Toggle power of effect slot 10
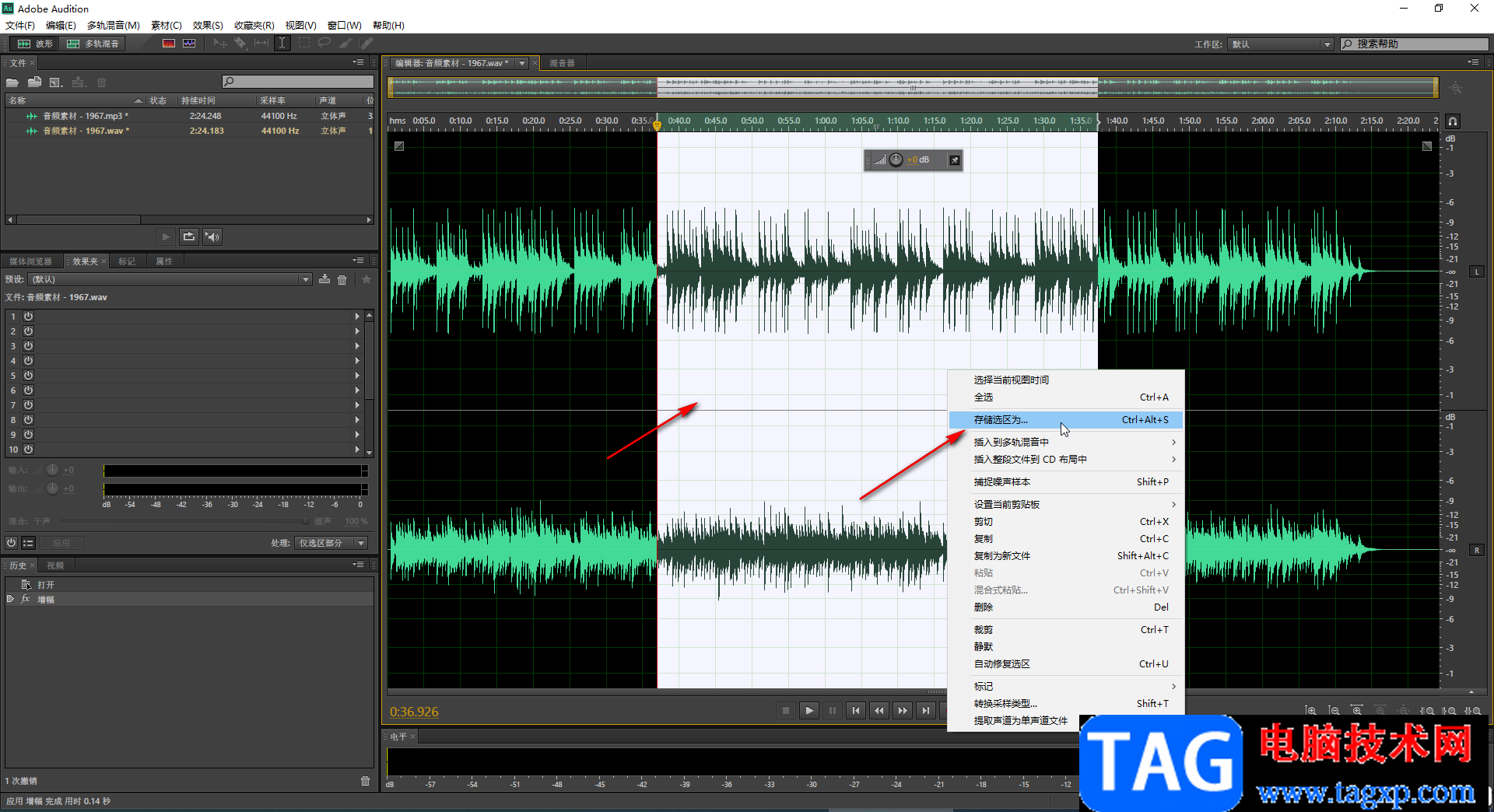This screenshot has height=812, width=1494. [x=28, y=450]
